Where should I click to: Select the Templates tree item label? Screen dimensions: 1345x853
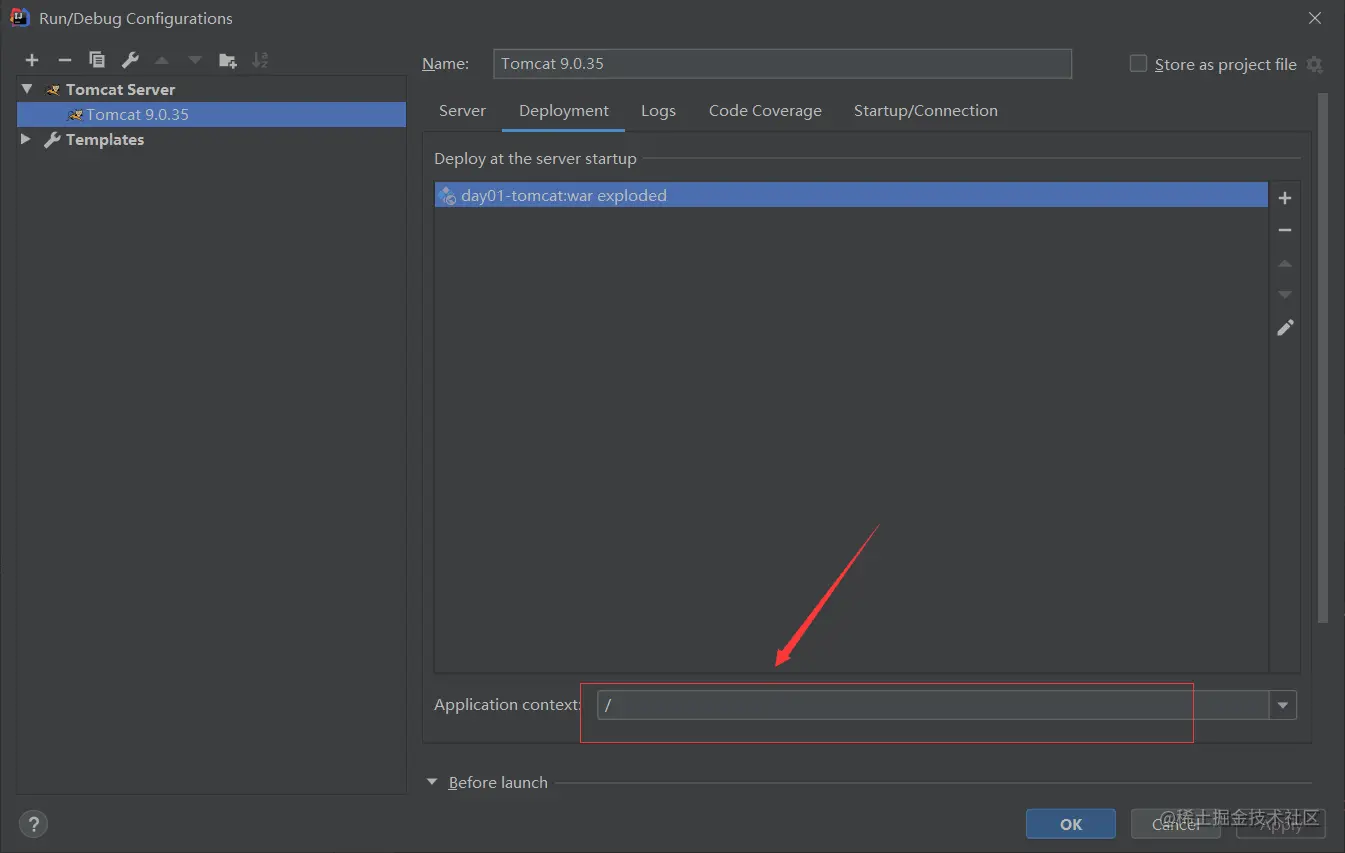pyautogui.click(x=105, y=140)
